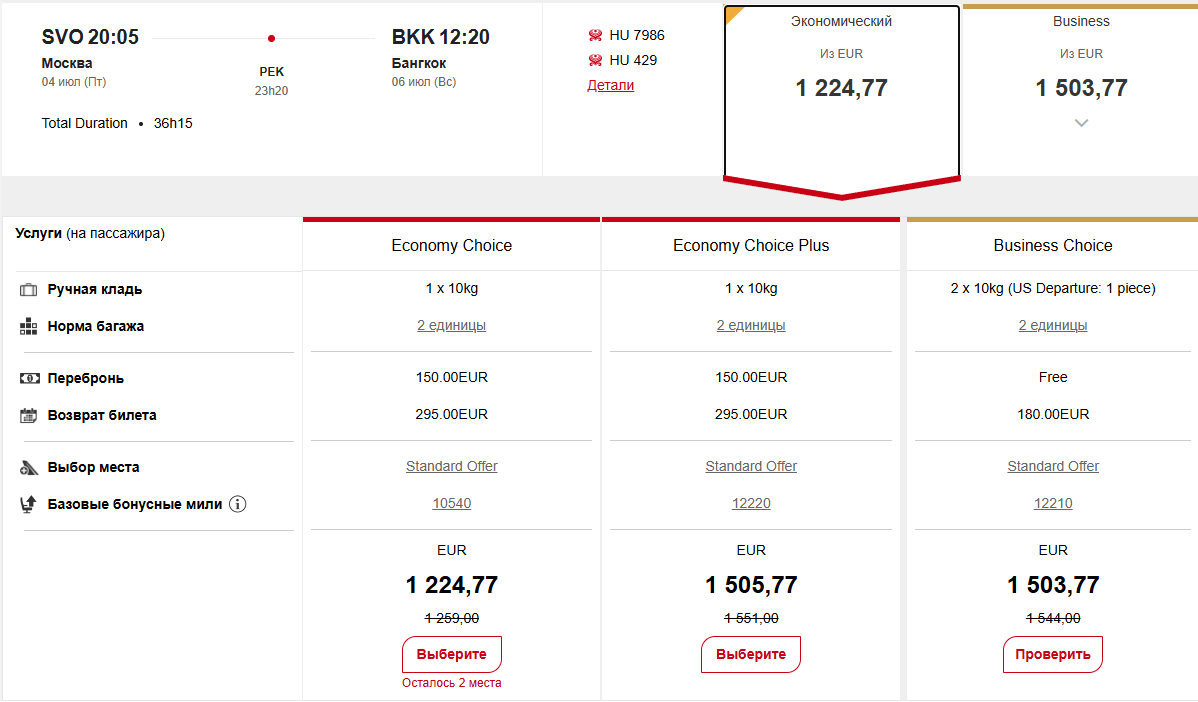Click struck-through price 1 544,00
The height and width of the screenshot is (702, 1198).
coord(1053,618)
